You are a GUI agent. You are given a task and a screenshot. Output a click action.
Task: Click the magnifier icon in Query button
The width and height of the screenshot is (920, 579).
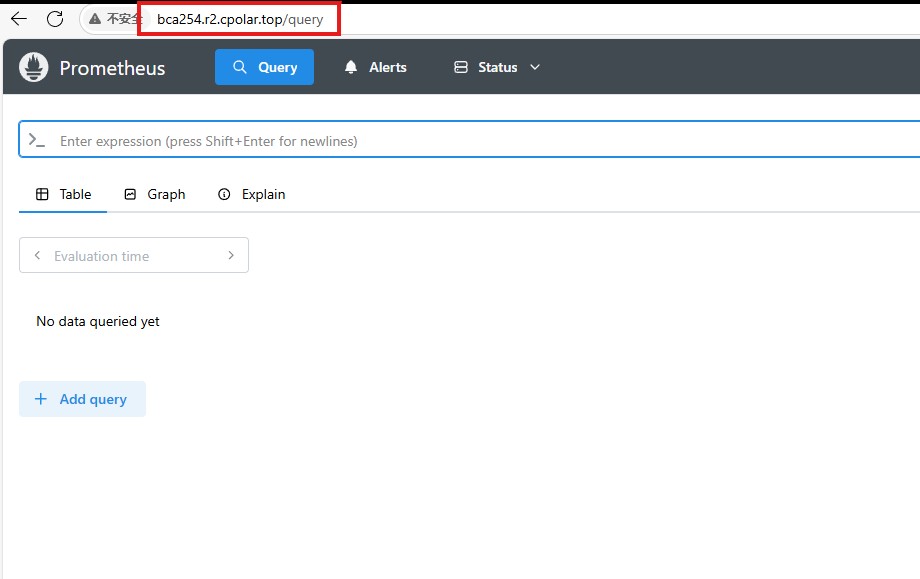240,67
